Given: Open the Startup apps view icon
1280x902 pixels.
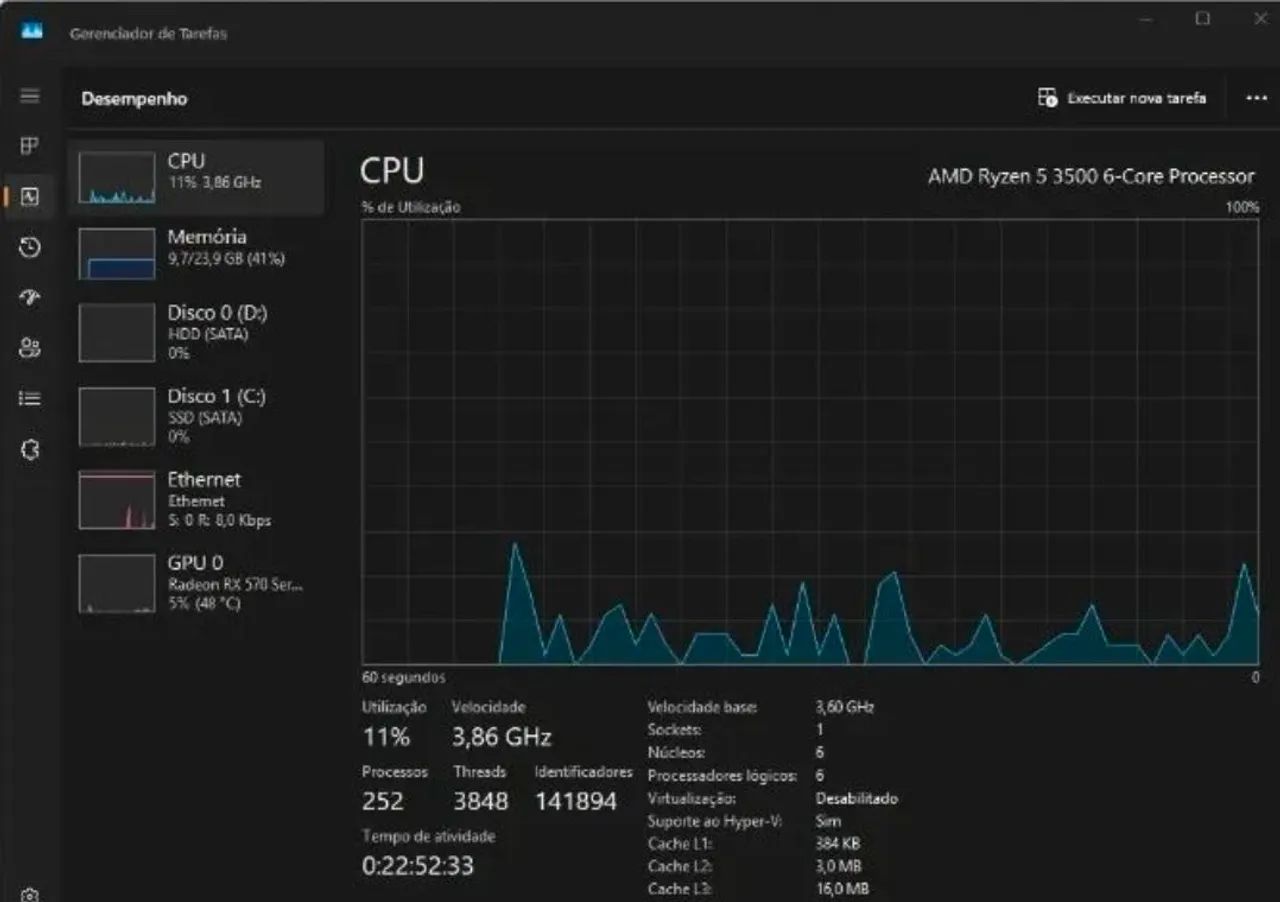Looking at the screenshot, I should pos(29,297).
